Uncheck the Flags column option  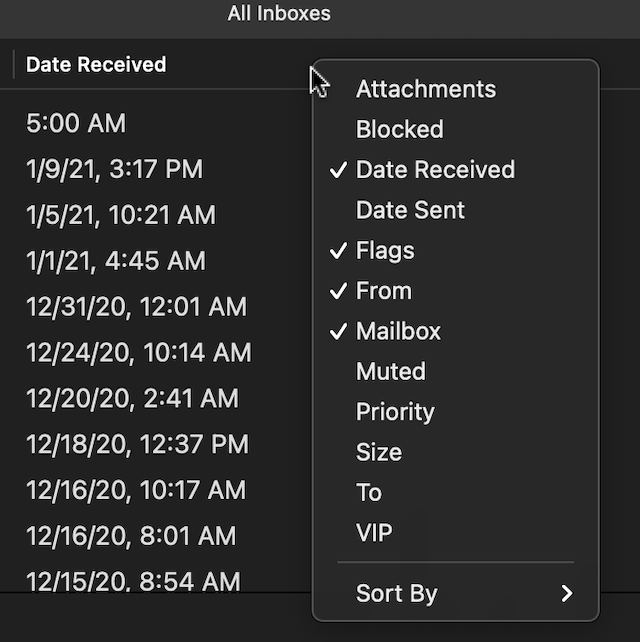[384, 250]
